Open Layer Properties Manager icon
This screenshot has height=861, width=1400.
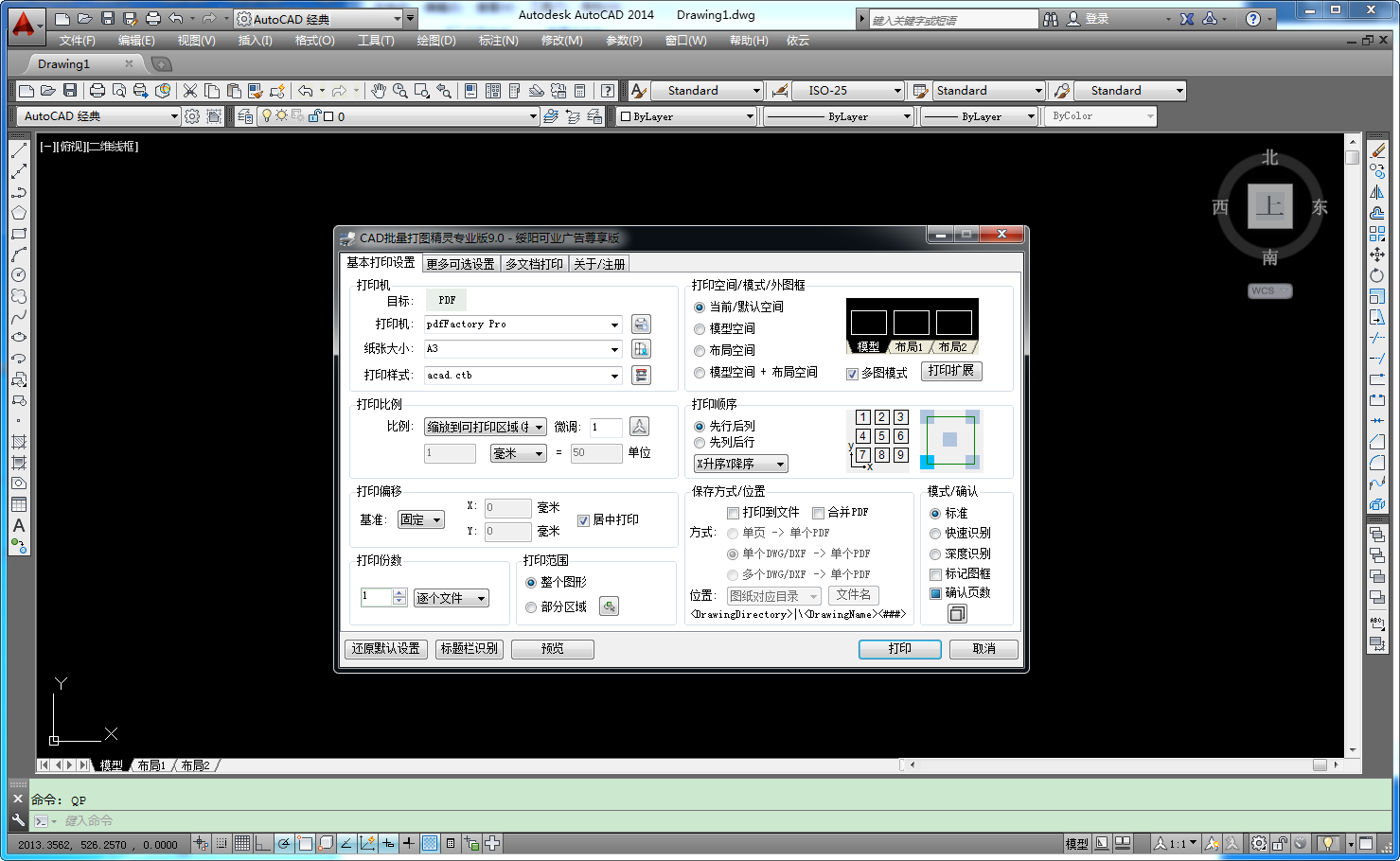245,116
